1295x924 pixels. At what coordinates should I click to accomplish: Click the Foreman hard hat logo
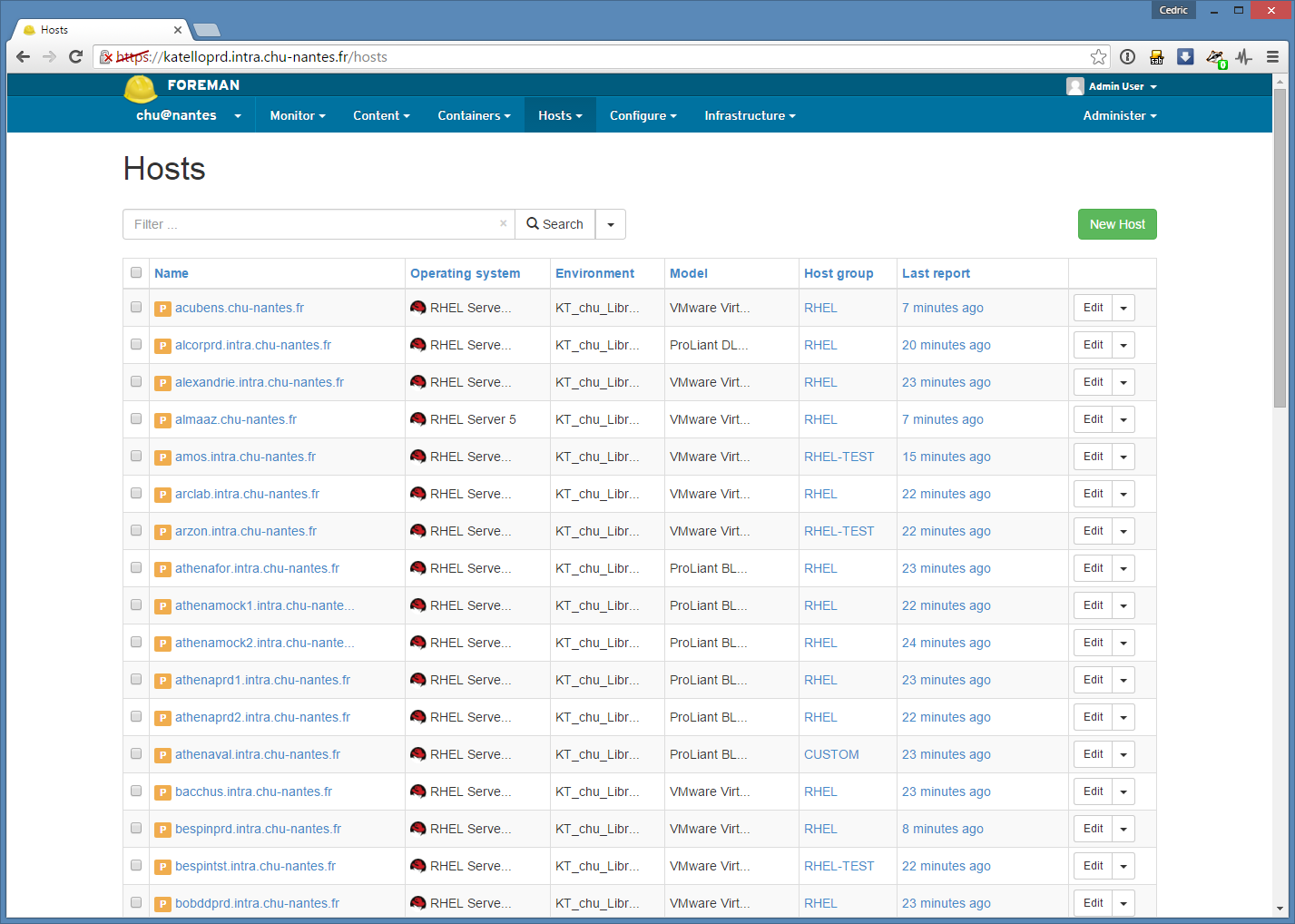140,88
